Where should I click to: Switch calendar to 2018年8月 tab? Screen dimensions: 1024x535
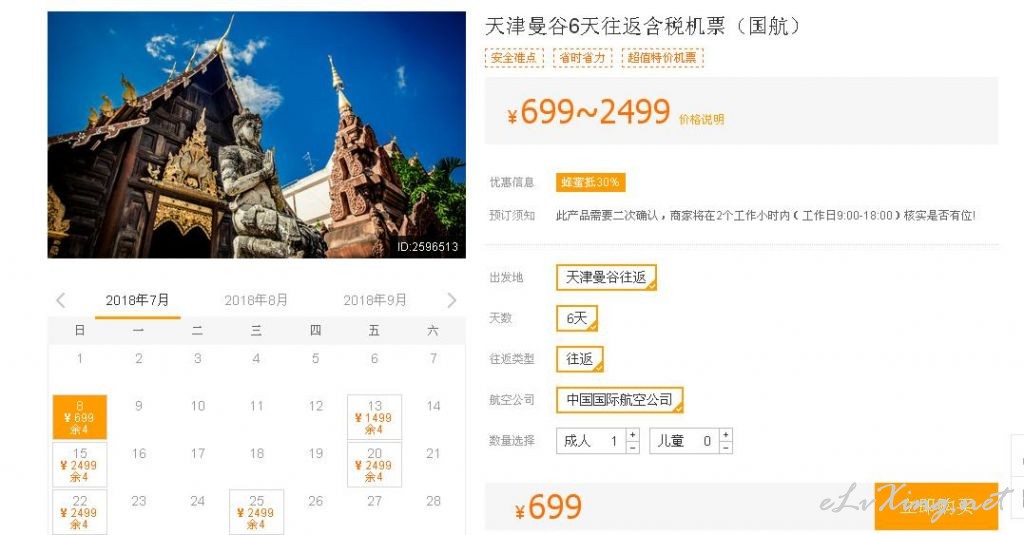(256, 300)
